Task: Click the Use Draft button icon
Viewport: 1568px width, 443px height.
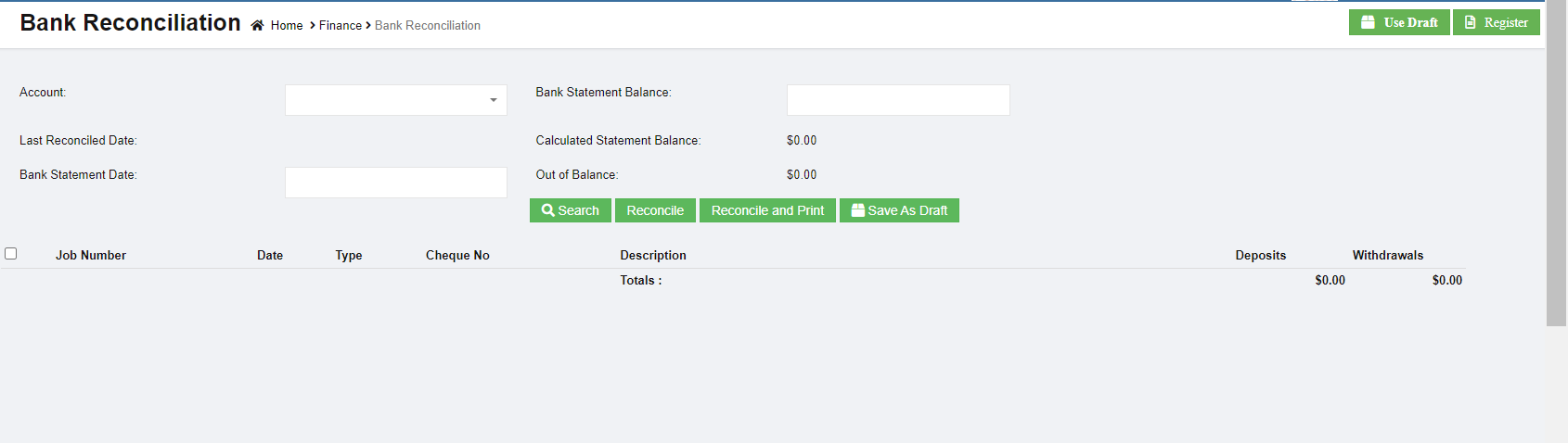Action: coord(1368,22)
